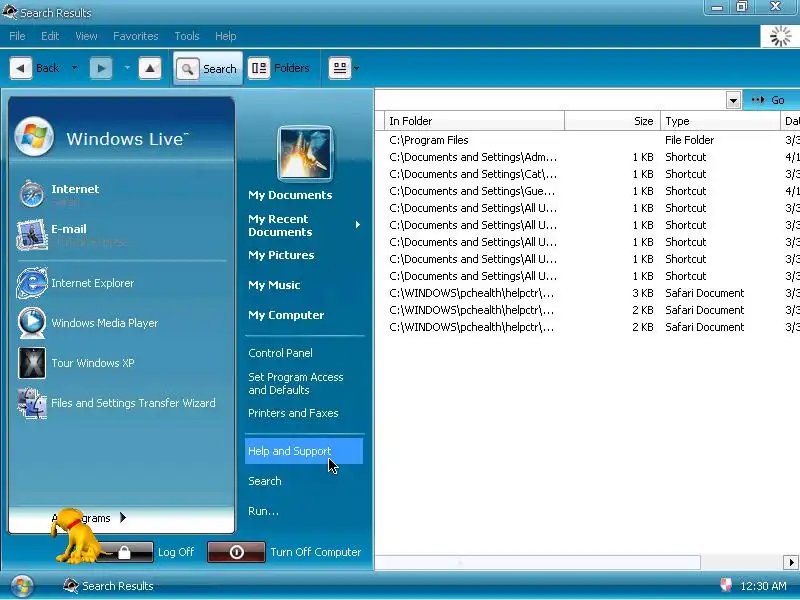This screenshot has width=800, height=600.
Task: Open My Documents
Action: tap(290, 195)
